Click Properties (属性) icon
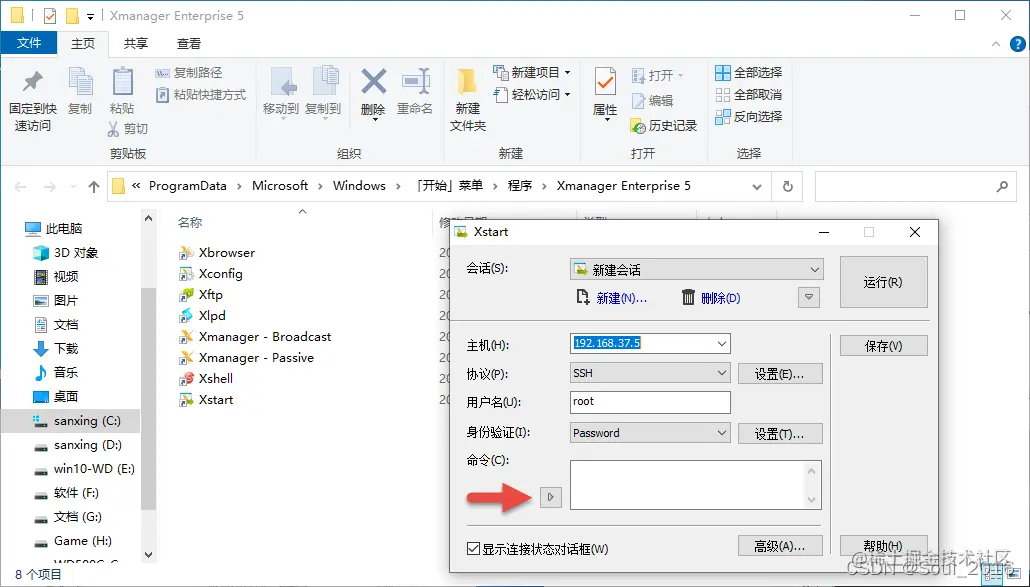The width and height of the screenshot is (1030, 587). click(x=605, y=83)
